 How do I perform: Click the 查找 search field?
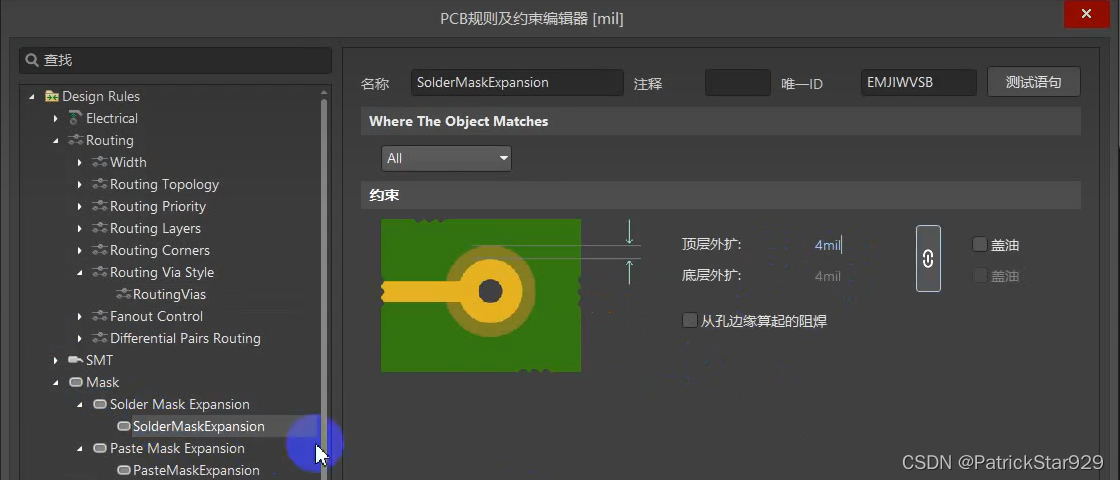[176, 61]
